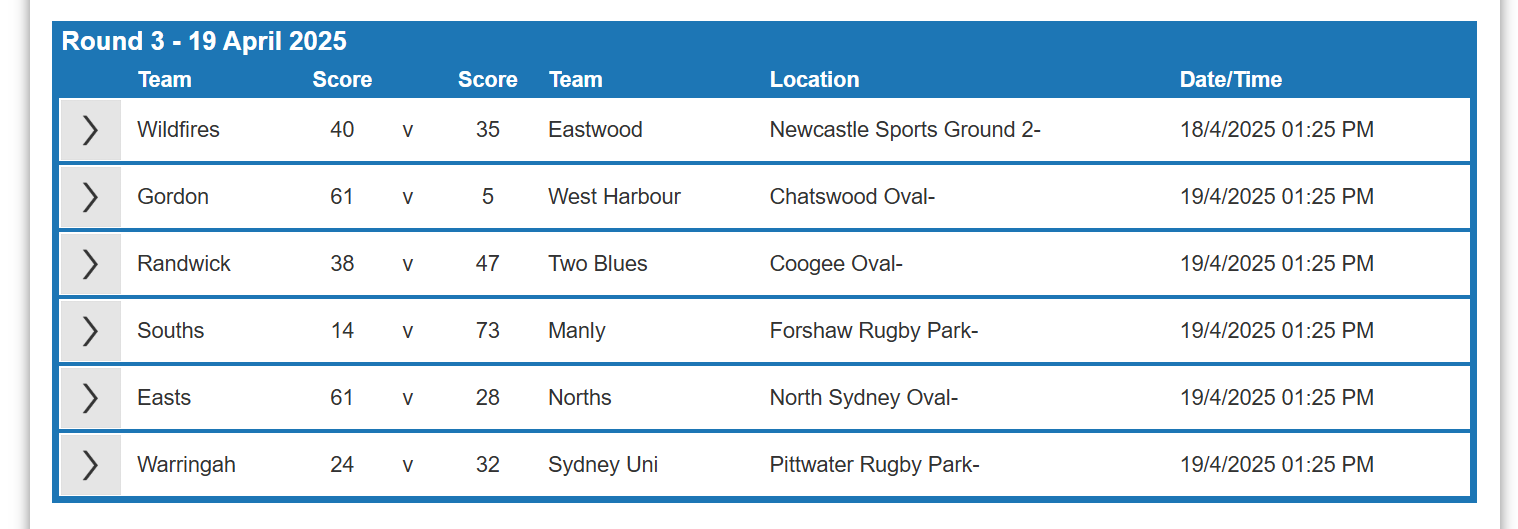Image resolution: width=1518 pixels, height=529 pixels.
Task: Click the Two Blues team name
Action: pos(598,264)
